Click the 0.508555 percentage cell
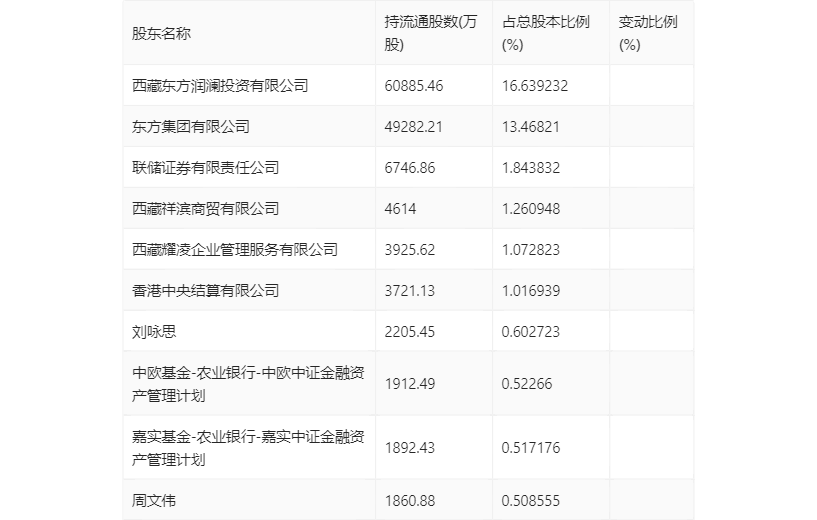 click(x=530, y=501)
